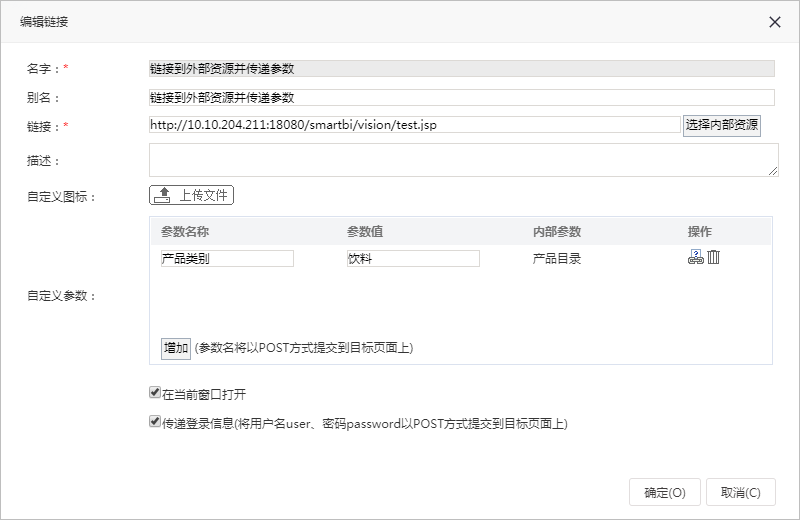Cancel with the 取消(C) button

(740, 492)
